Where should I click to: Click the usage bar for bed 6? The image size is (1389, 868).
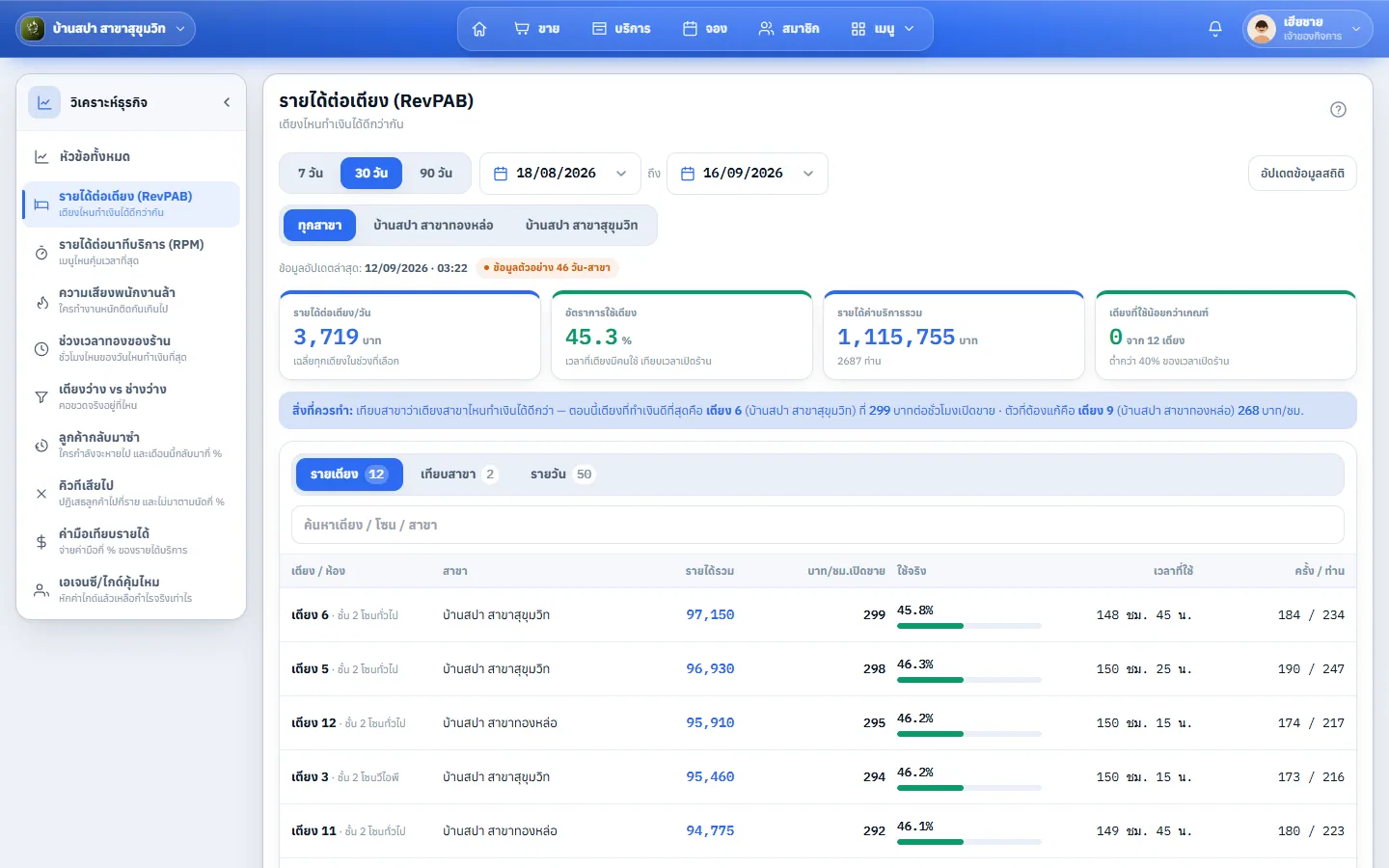[x=969, y=626]
